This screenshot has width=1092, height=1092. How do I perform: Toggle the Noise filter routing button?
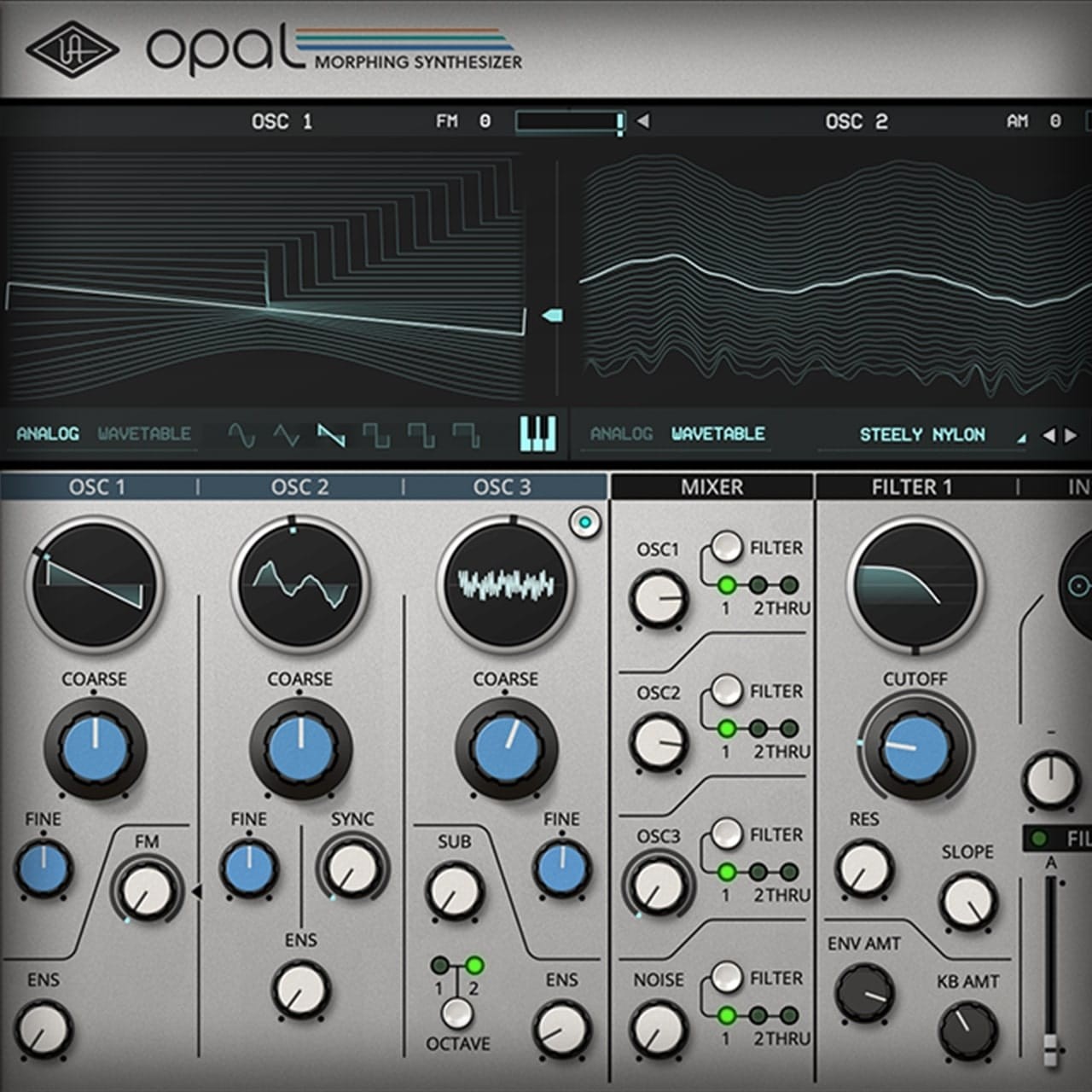click(x=727, y=977)
